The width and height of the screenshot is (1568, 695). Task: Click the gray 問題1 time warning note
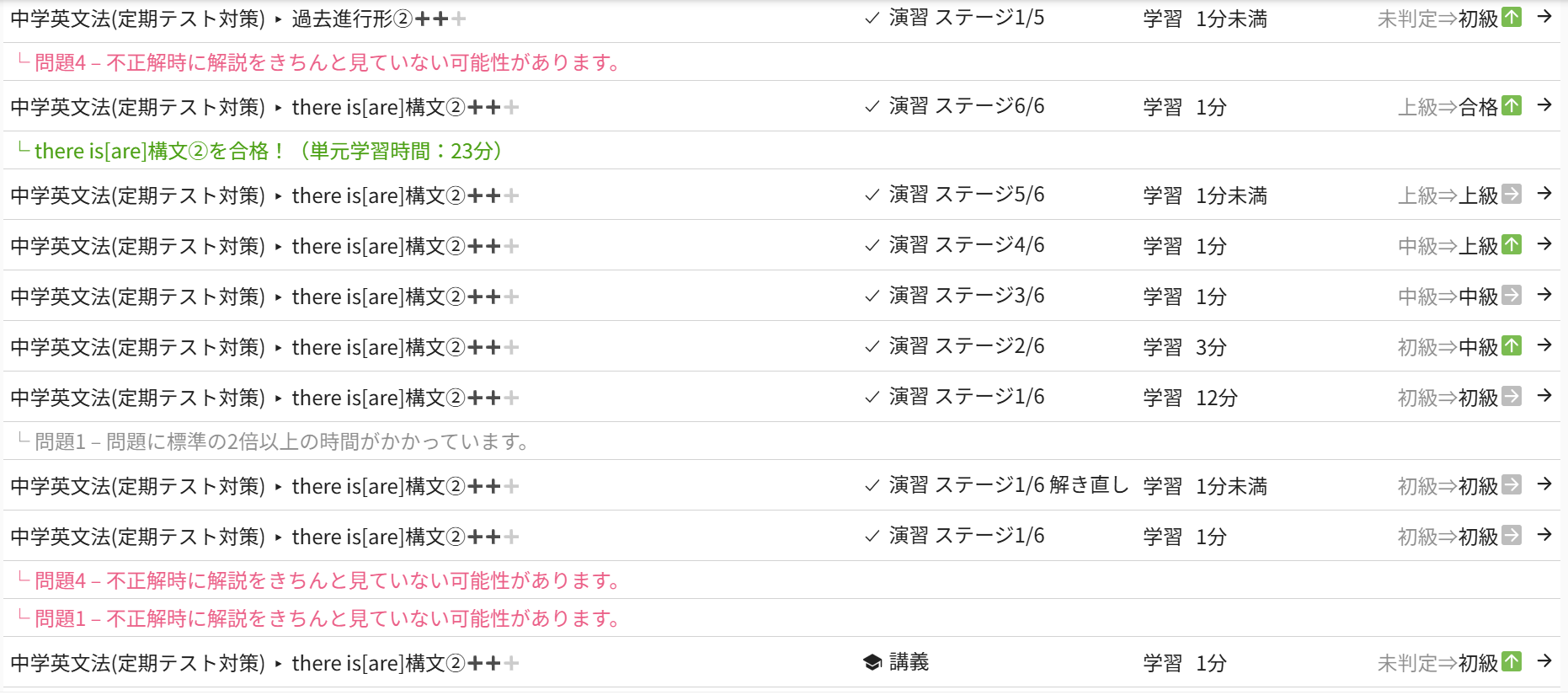[x=281, y=441]
